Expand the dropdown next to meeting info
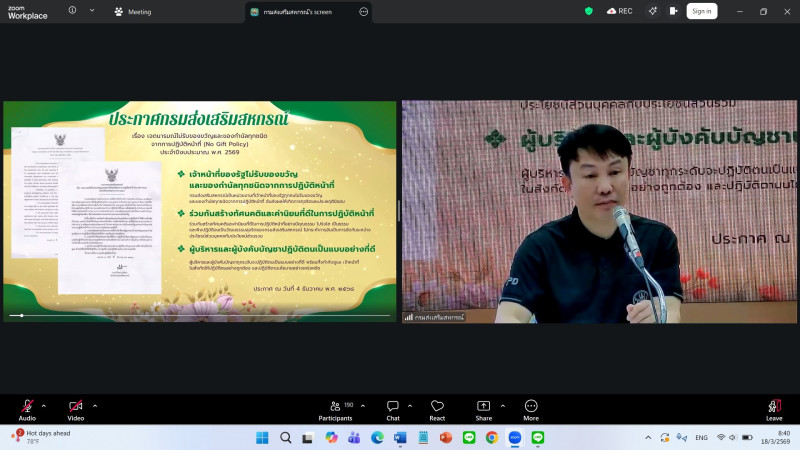This screenshot has width=800, height=450. pyautogui.click(x=92, y=11)
